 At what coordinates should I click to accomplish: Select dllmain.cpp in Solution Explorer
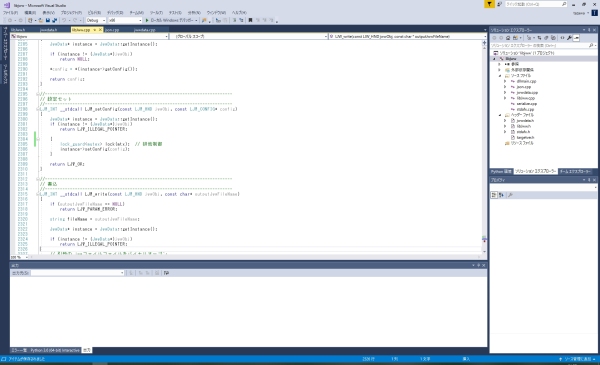pos(526,81)
